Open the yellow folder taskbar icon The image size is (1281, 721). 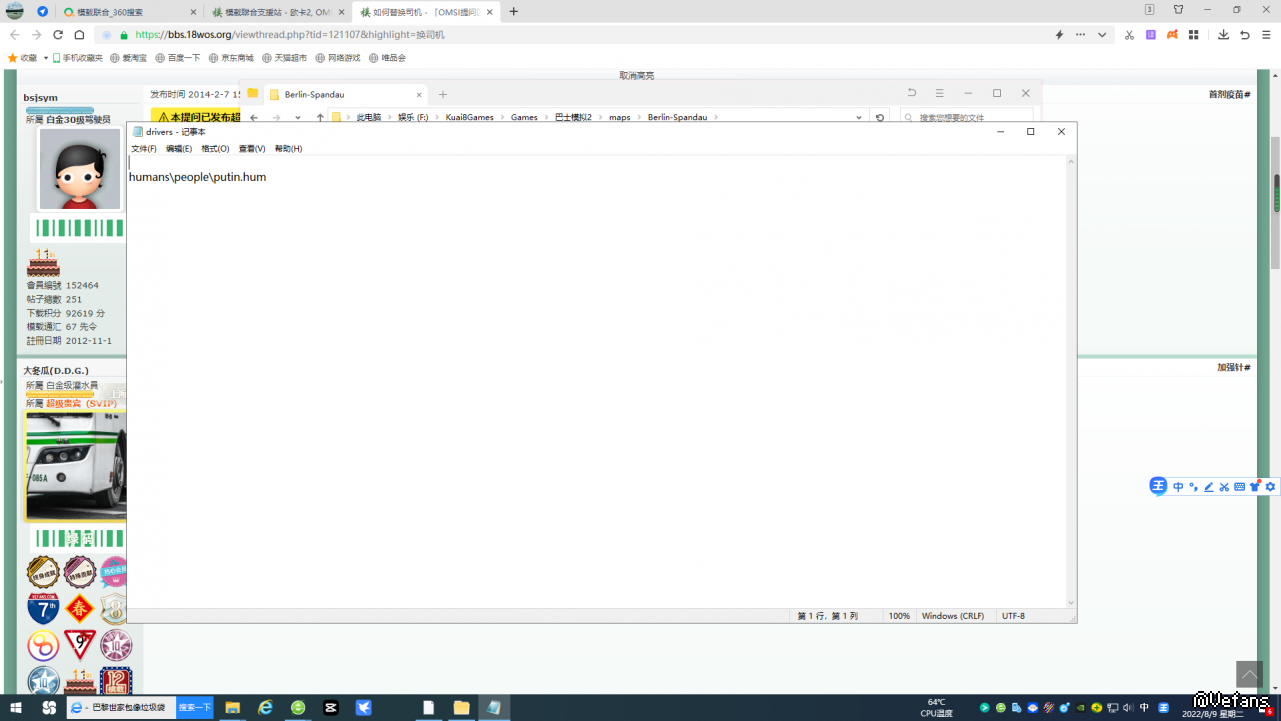tap(461, 708)
